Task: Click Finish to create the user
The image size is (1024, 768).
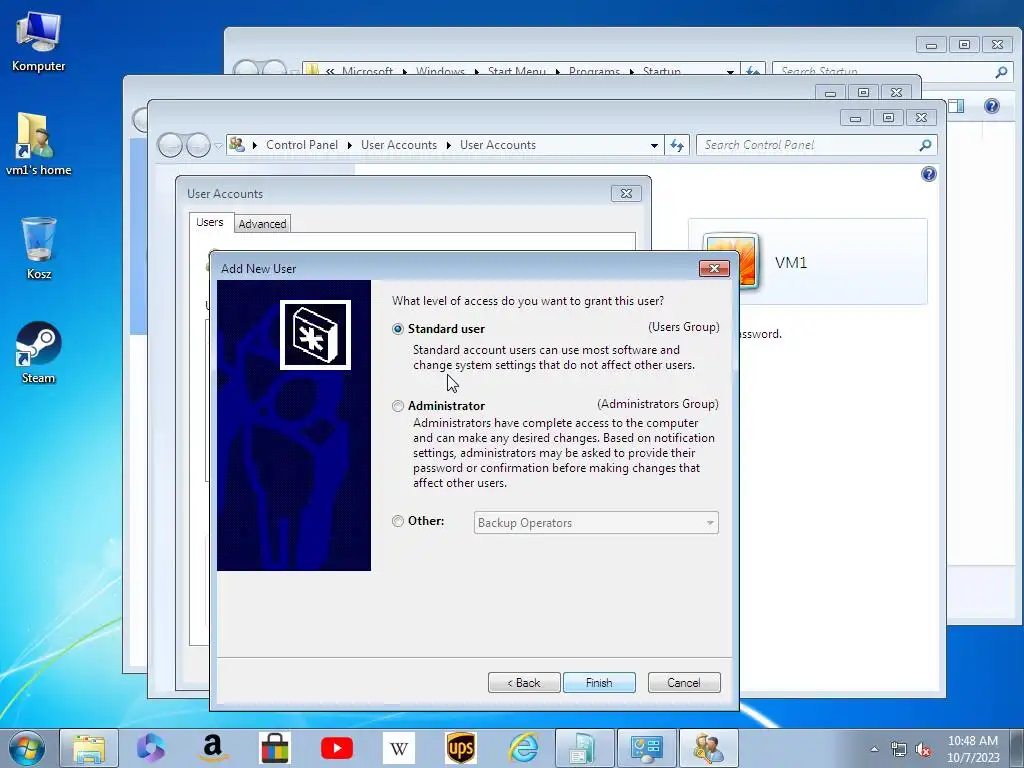Action: click(x=599, y=682)
